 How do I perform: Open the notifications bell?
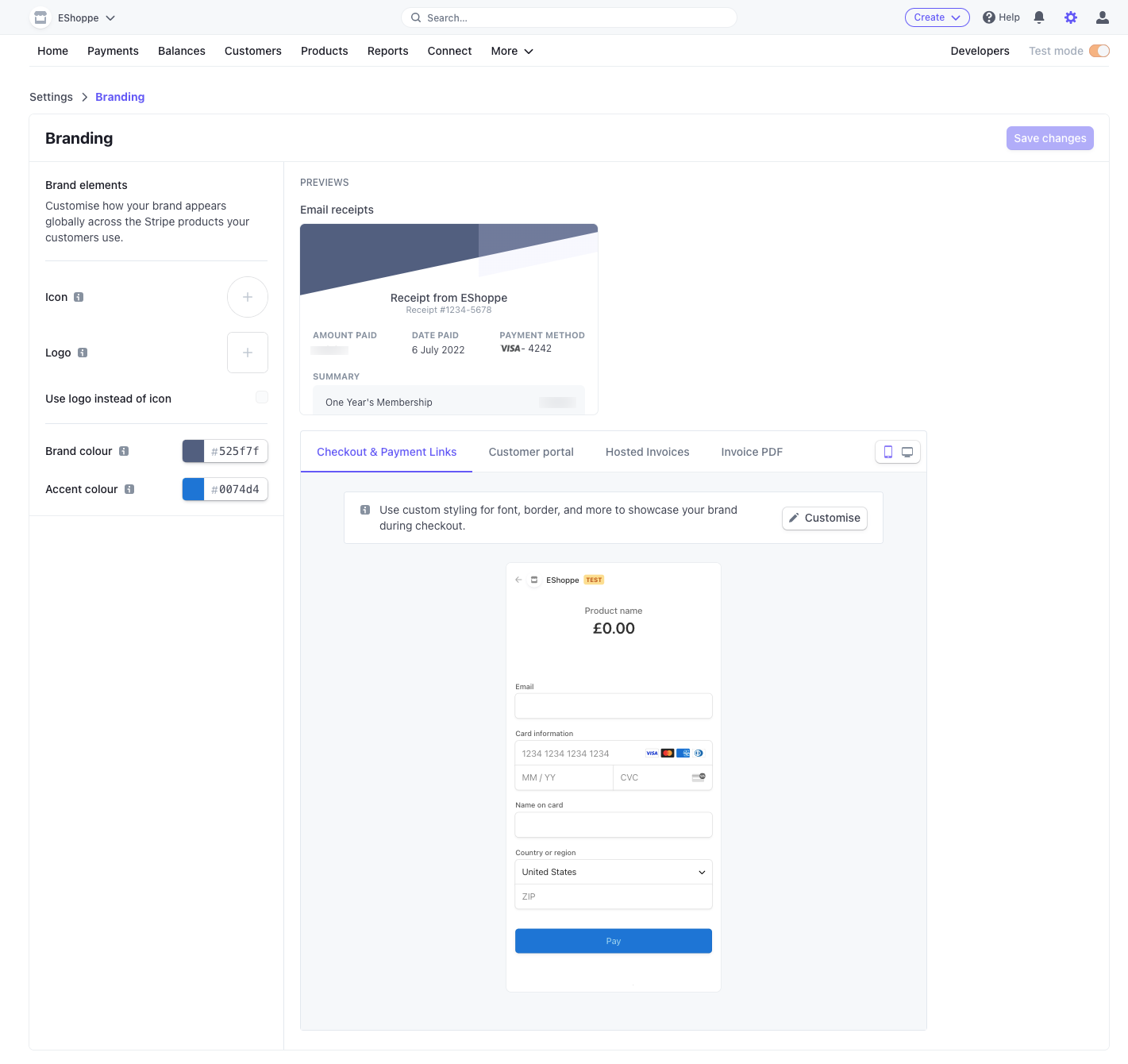(x=1039, y=17)
